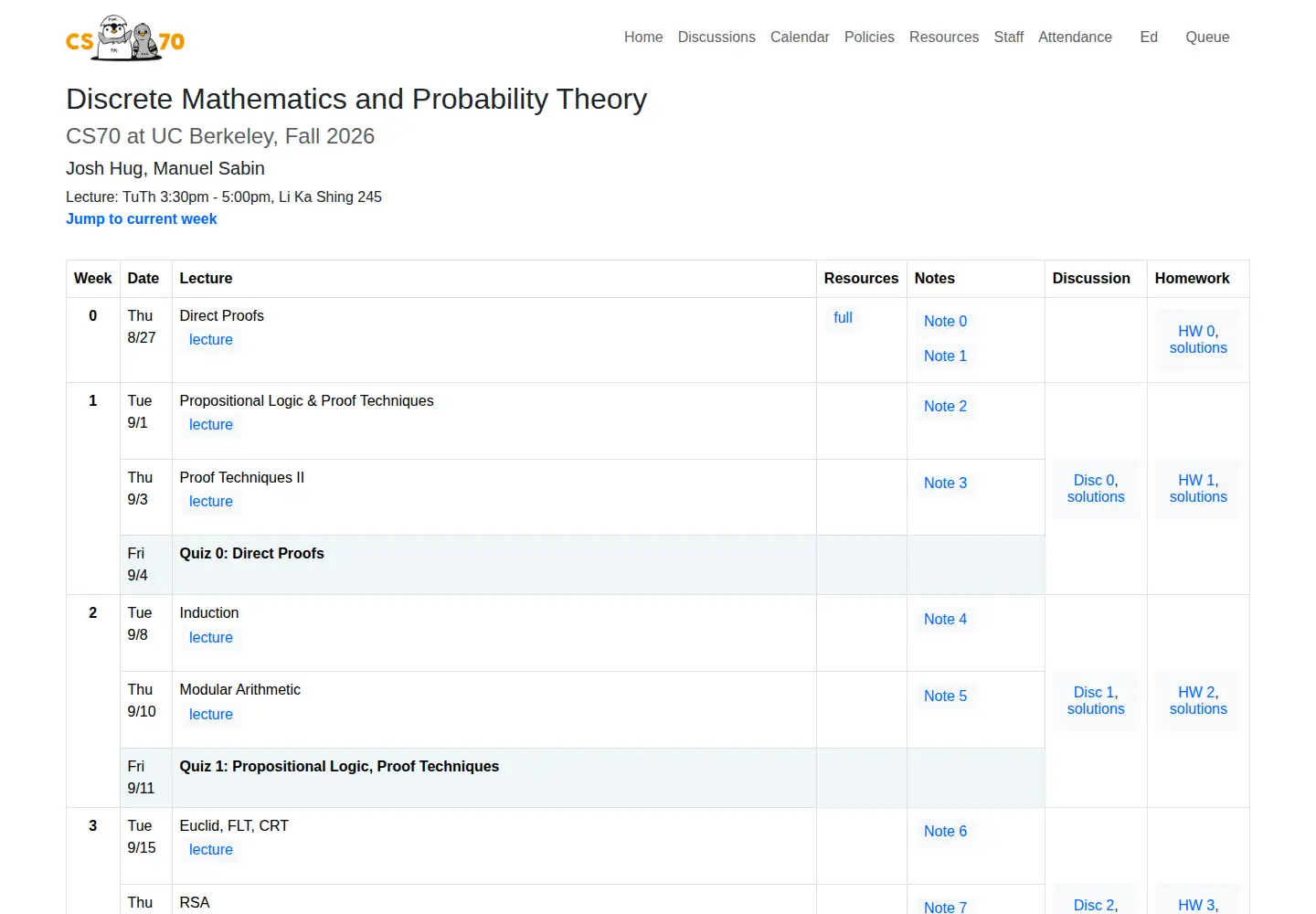Open Note 5

click(945, 696)
